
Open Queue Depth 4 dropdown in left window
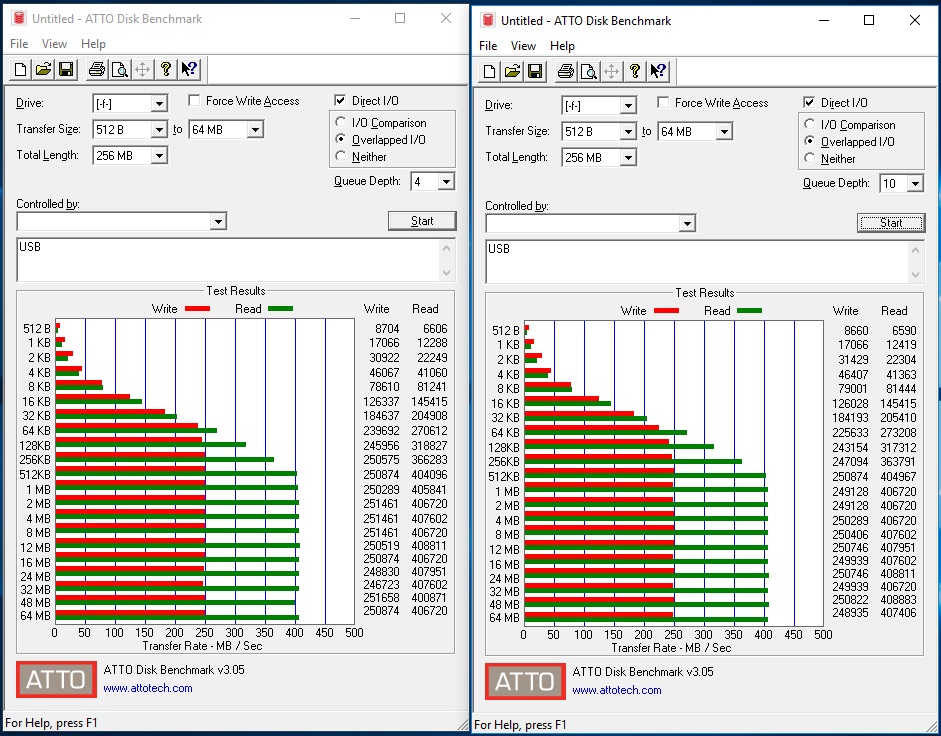pyautogui.click(x=446, y=181)
